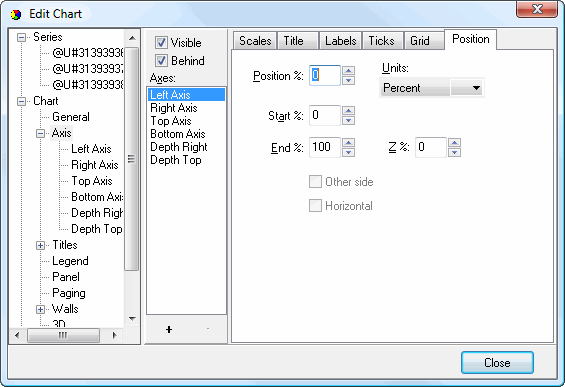
Task: Click horizontal scrollbar right arrow
Action: (x=115, y=335)
